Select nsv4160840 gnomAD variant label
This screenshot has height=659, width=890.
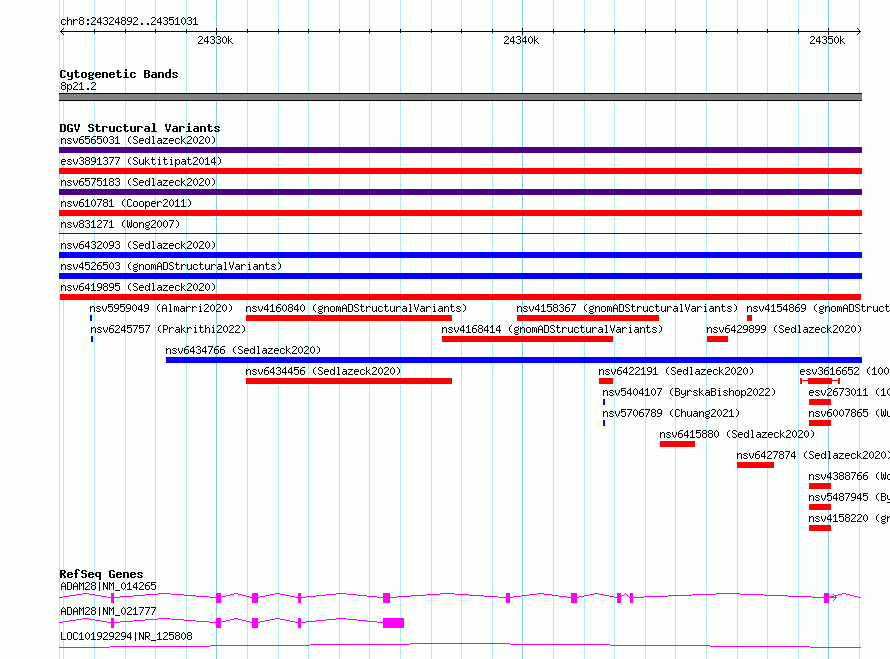356,308
